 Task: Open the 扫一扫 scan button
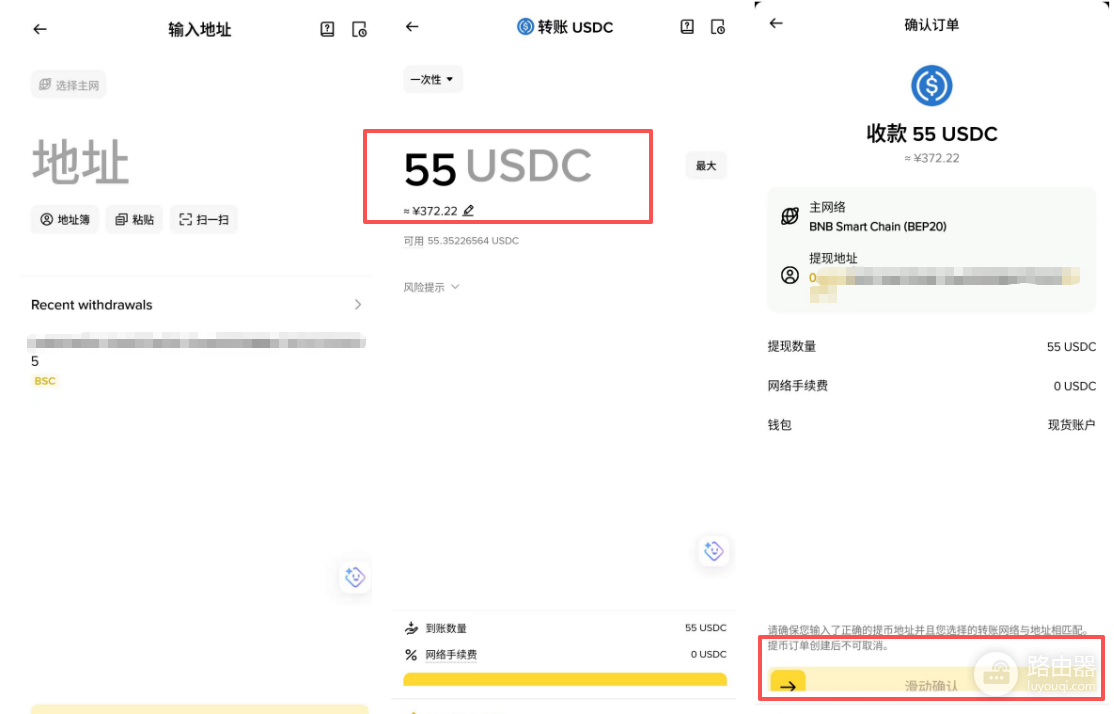click(204, 220)
